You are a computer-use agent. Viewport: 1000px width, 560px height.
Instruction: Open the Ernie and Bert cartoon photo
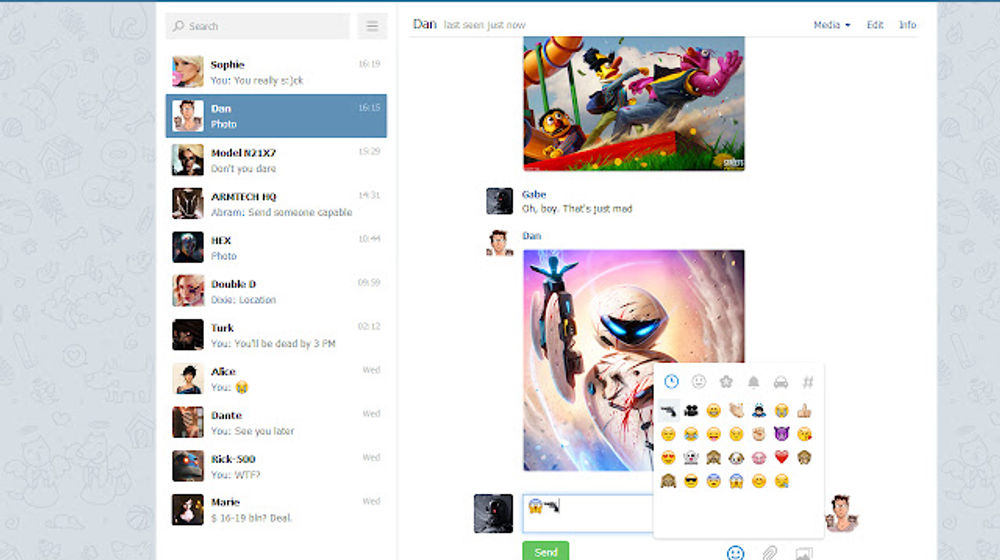pyautogui.click(x=634, y=103)
